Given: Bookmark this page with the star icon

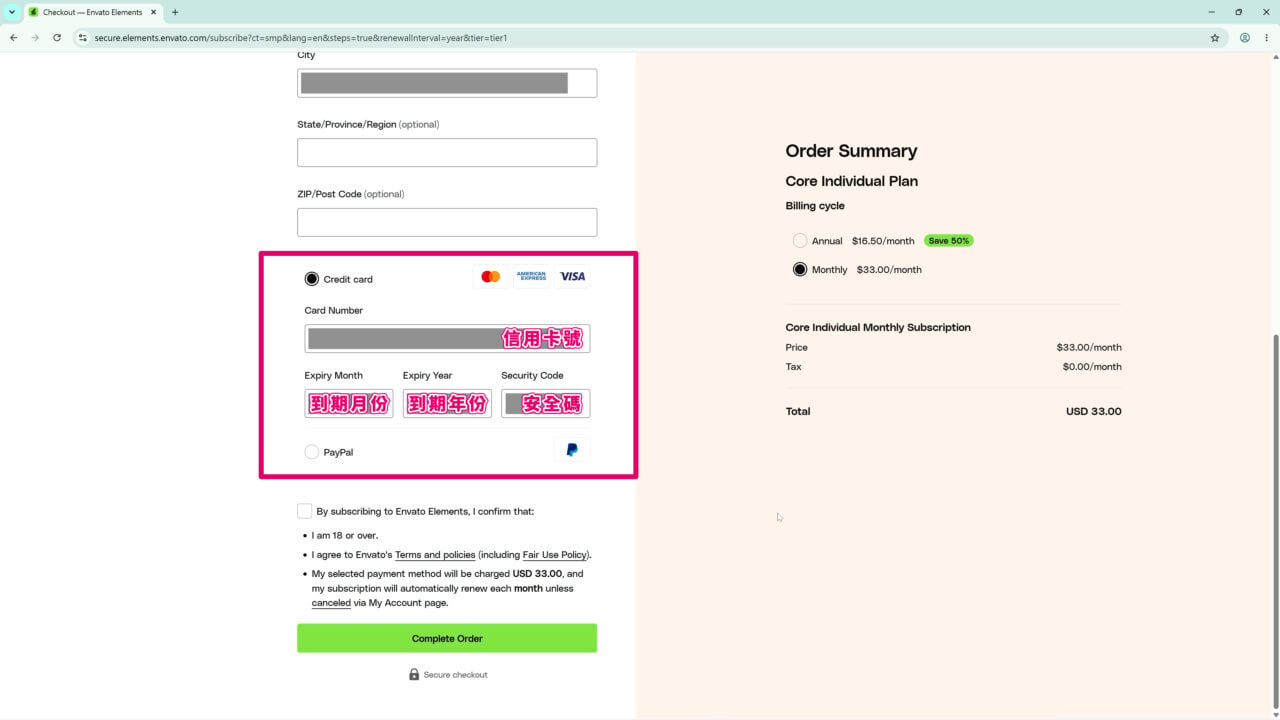Looking at the screenshot, I should click(x=1215, y=38).
